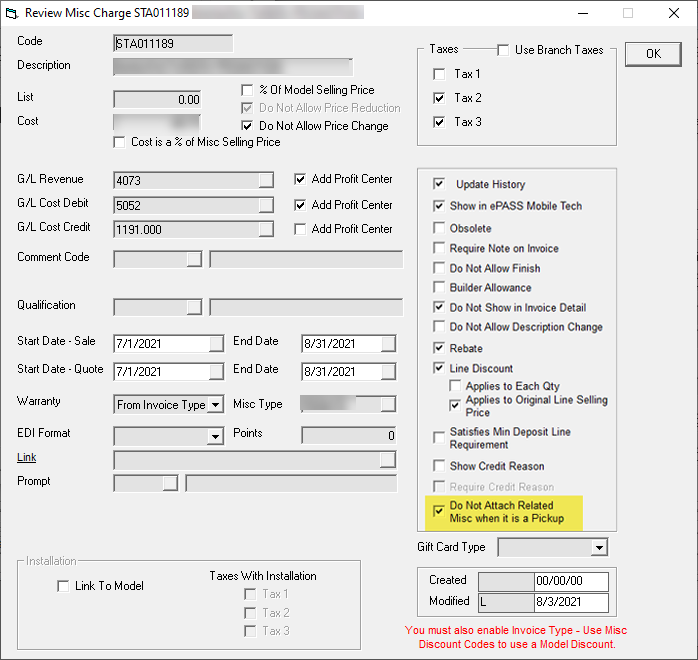Open the quote End Date picker button
Image resolution: width=698 pixels, height=660 pixels.
point(388,372)
